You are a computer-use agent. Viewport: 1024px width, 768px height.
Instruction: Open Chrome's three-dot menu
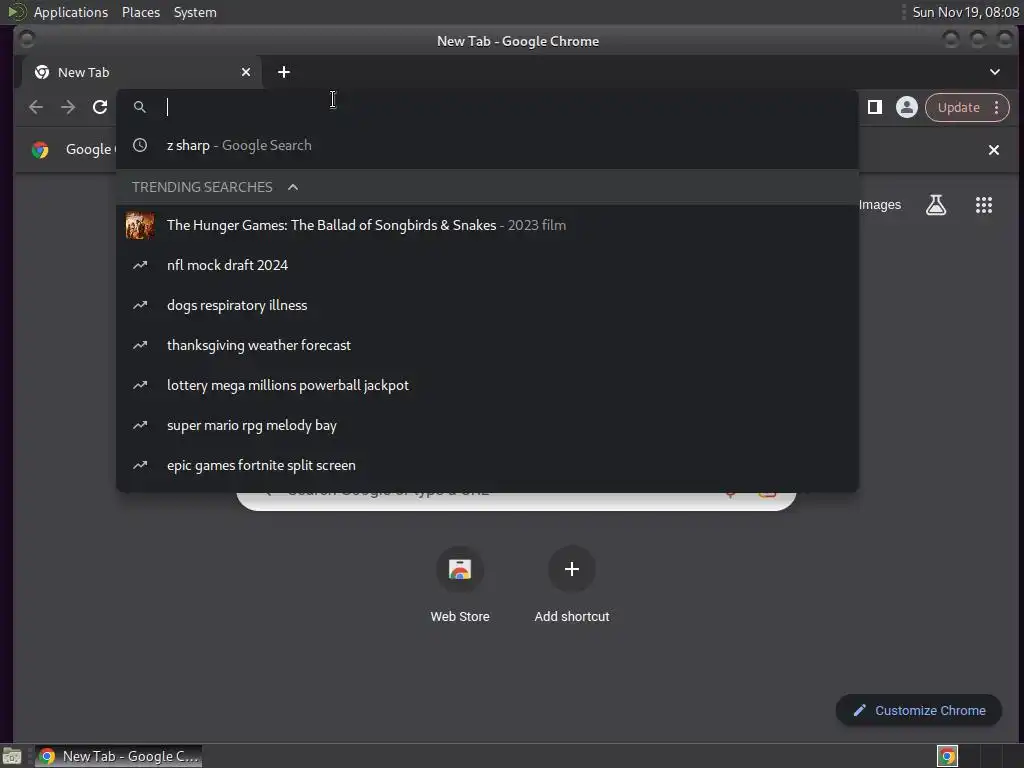coord(997,107)
